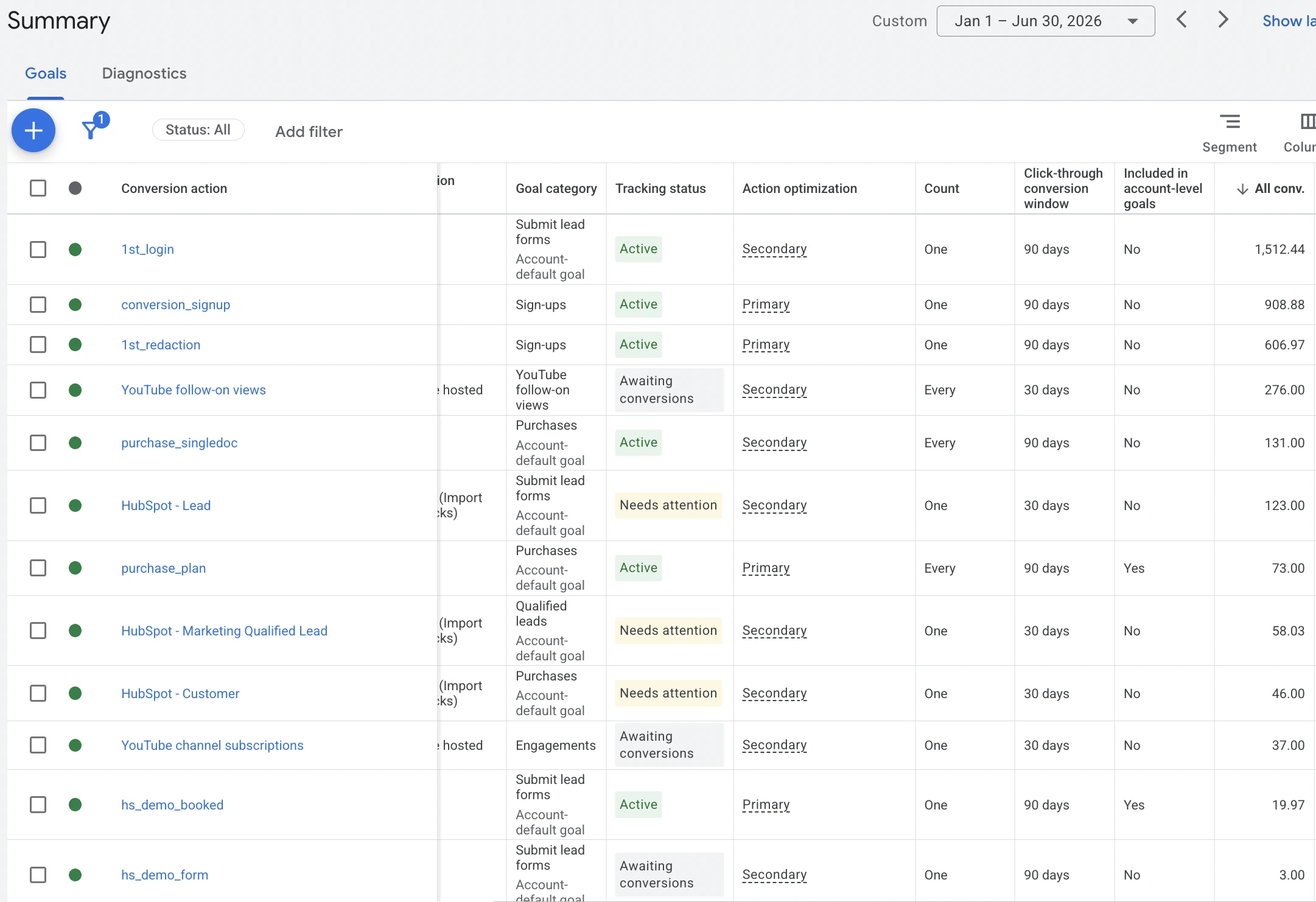Check the YouTube follow-on views checkbox
Viewport: 1316px width, 902px height.
[38, 390]
